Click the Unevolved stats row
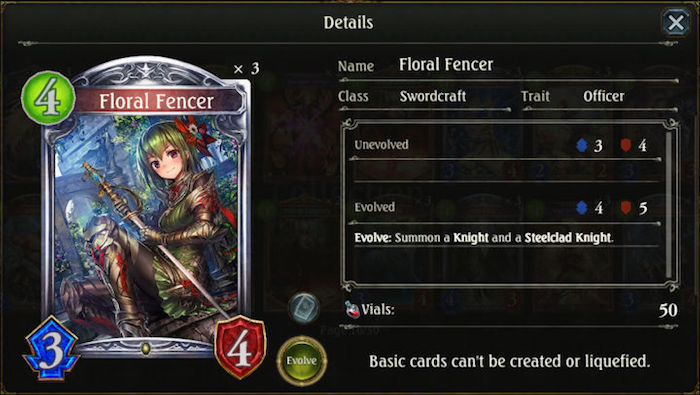This screenshot has height=395, width=700. click(508, 146)
